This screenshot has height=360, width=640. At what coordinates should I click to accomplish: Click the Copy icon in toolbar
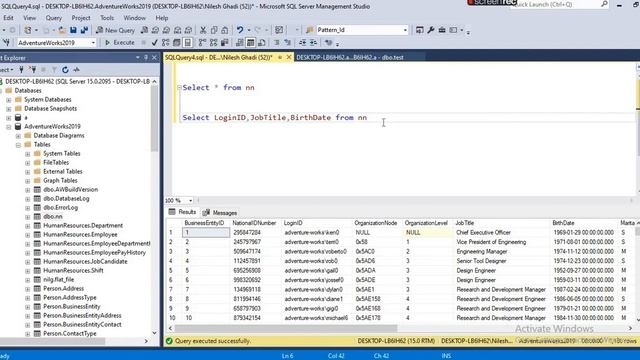(214, 30)
